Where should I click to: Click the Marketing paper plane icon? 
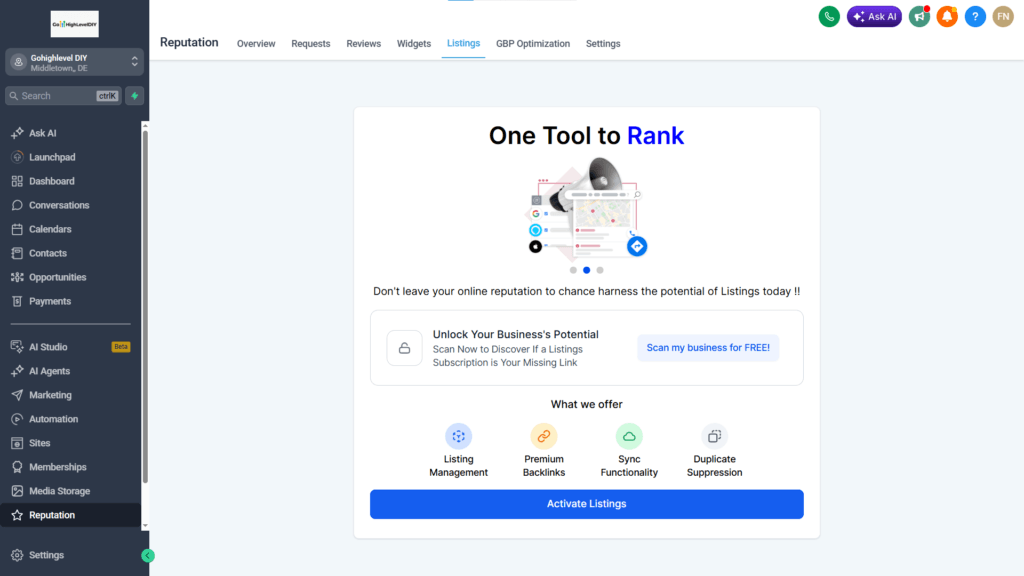[x=17, y=395]
